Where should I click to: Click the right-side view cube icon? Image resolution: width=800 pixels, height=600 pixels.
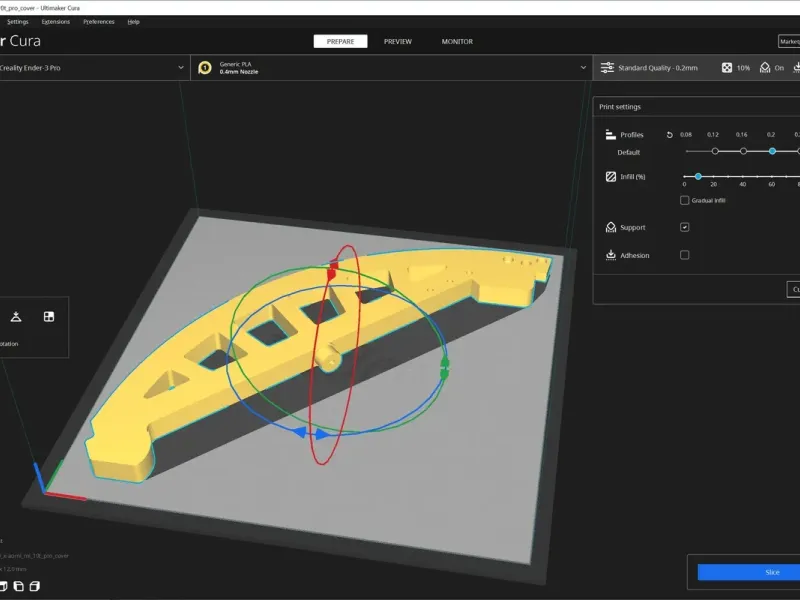[35, 586]
